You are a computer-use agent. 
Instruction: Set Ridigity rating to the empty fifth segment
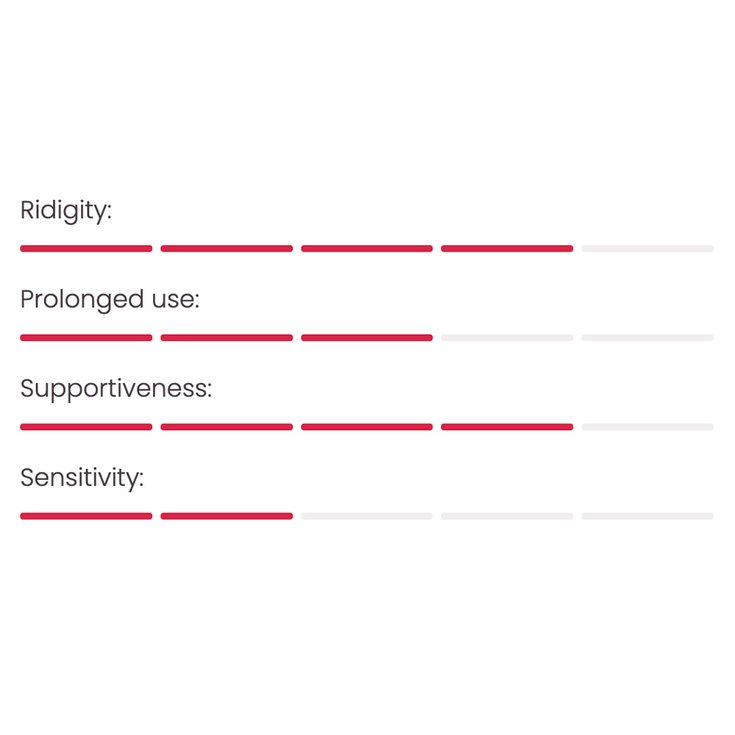tap(647, 248)
